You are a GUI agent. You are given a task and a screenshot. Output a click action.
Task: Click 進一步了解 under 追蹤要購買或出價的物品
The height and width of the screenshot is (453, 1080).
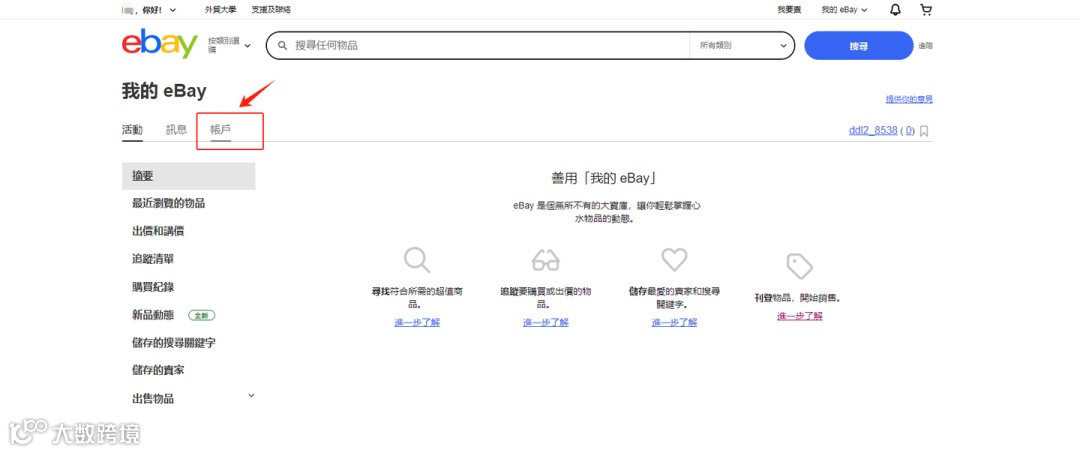point(546,322)
